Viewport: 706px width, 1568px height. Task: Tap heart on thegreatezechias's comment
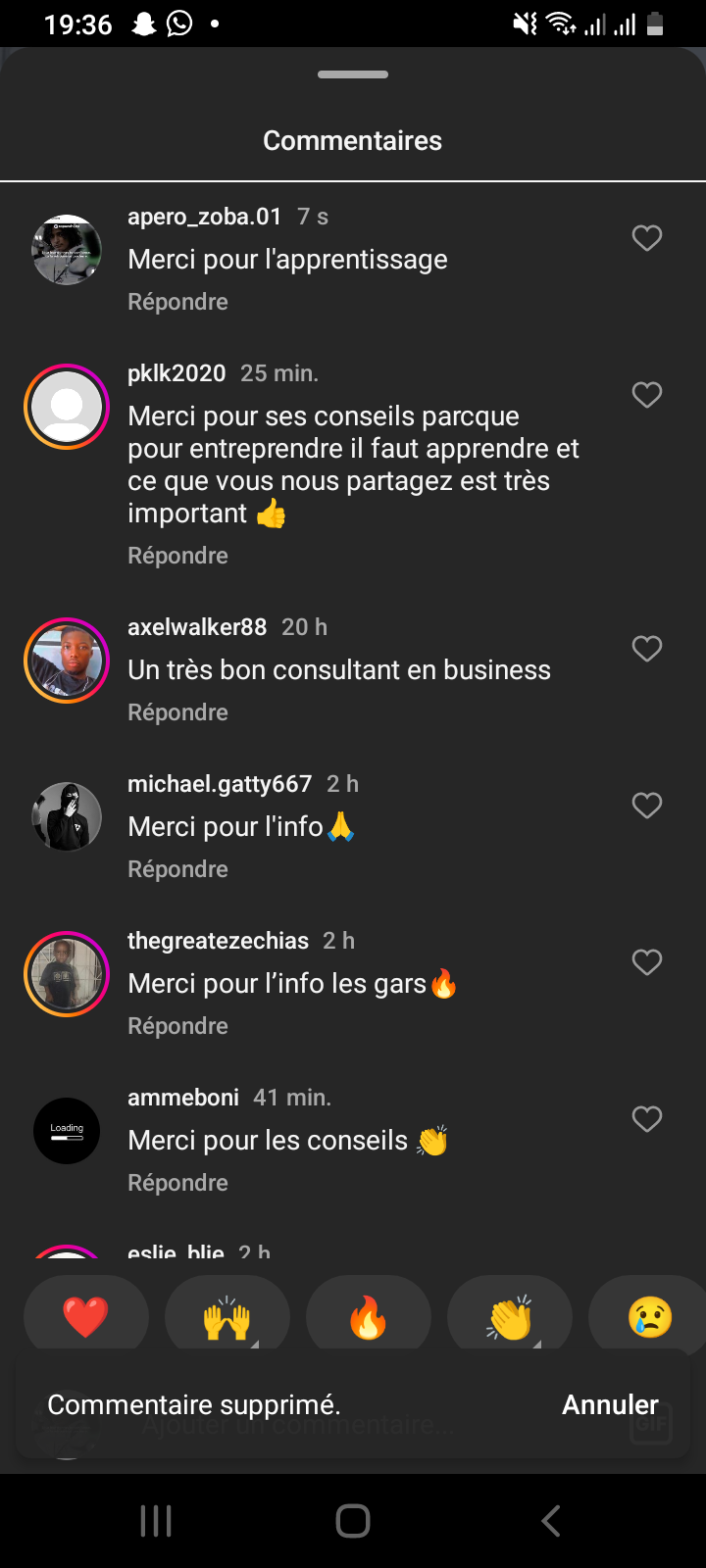click(647, 962)
